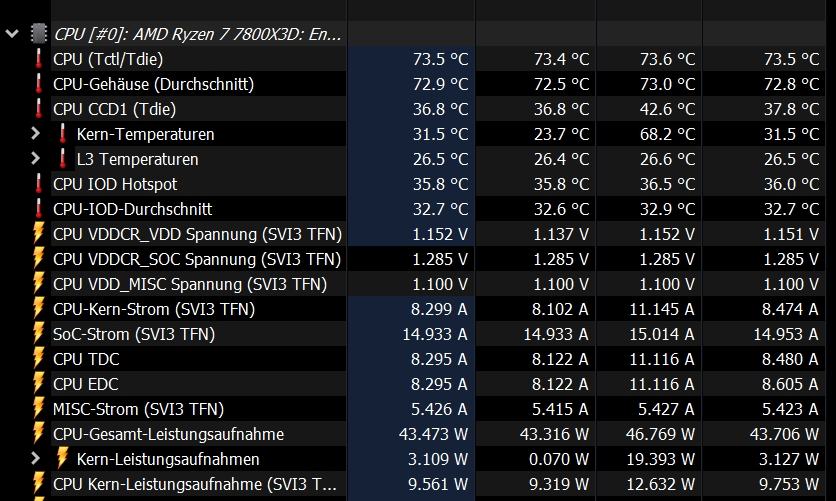
Task: Click the 8.480 A CPU TDC average value
Action: pyautogui.click(x=790, y=359)
